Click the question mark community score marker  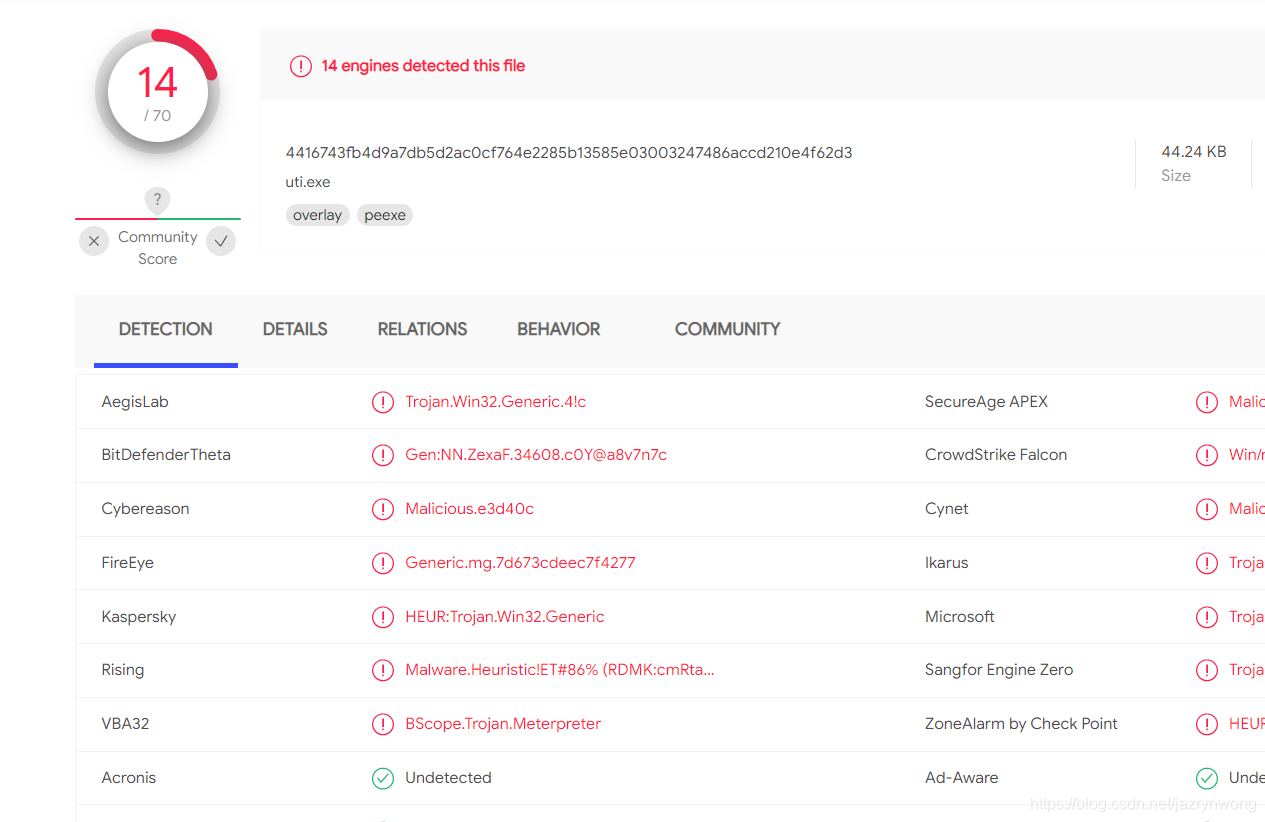[157, 200]
